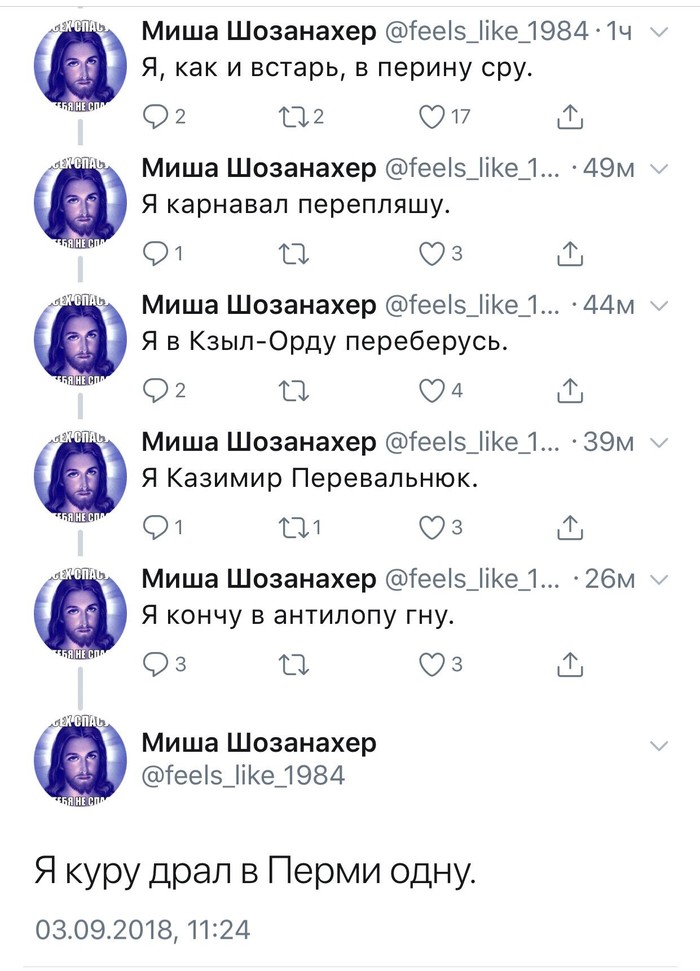Reply to the "Кзыл-Орду переберусь" tweet
Image resolution: width=700 pixels, height=971 pixels.
click(x=157, y=389)
